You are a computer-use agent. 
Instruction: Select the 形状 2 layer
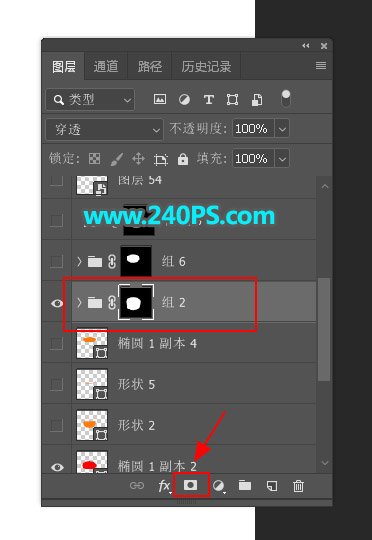[x=194, y=425]
